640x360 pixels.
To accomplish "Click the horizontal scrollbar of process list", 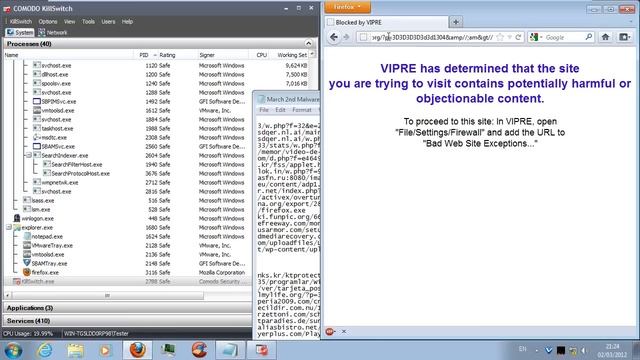I will 107,295.
